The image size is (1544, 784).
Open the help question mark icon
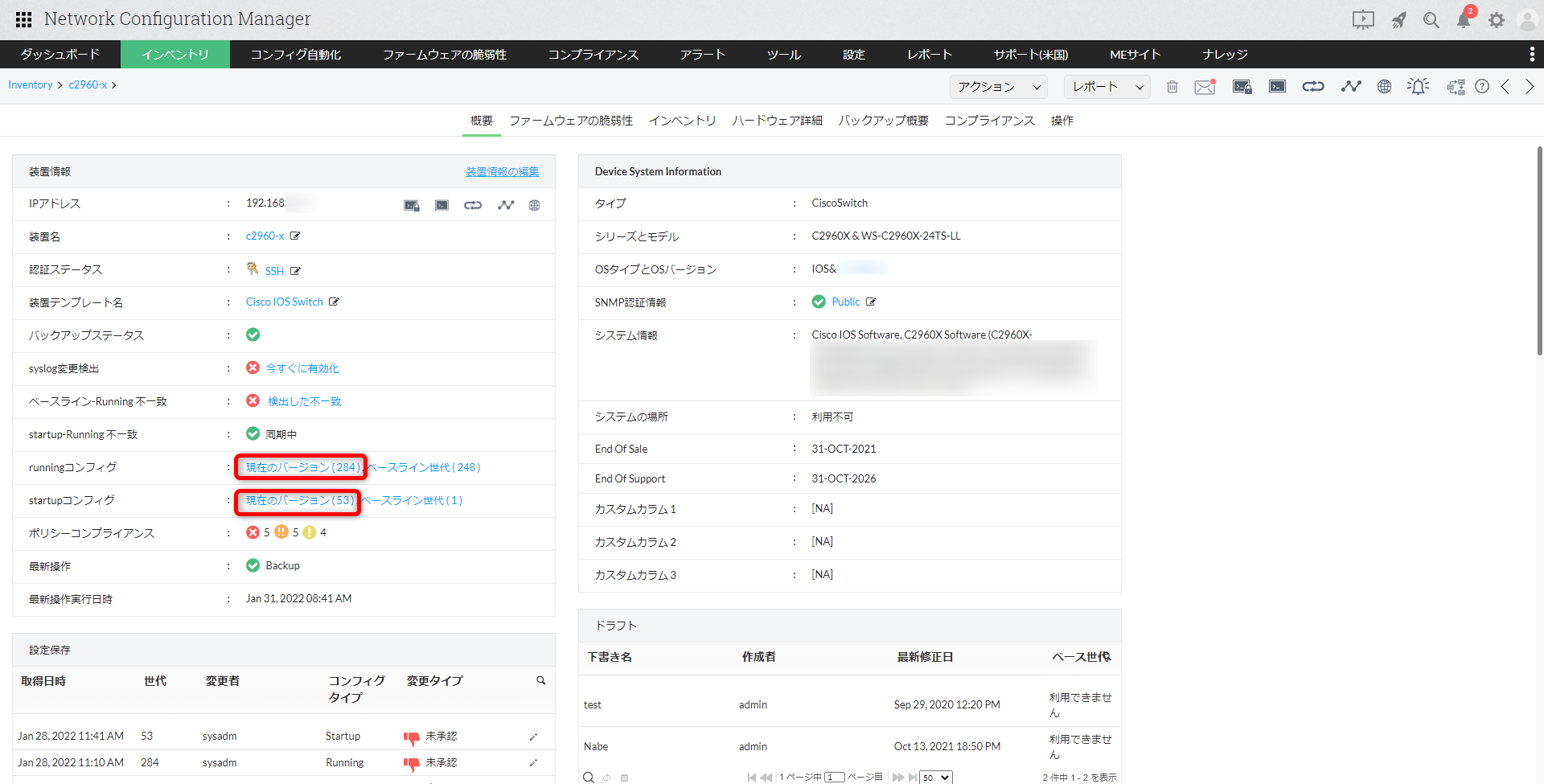[x=1482, y=87]
